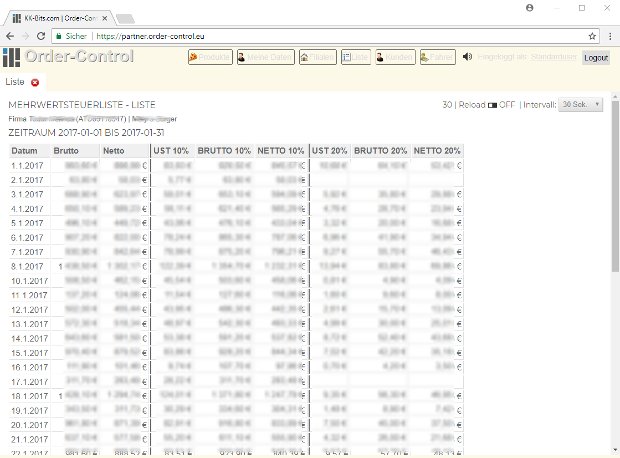Open the Liste toolbar button
This screenshot has width=620, height=458.
tap(355, 57)
